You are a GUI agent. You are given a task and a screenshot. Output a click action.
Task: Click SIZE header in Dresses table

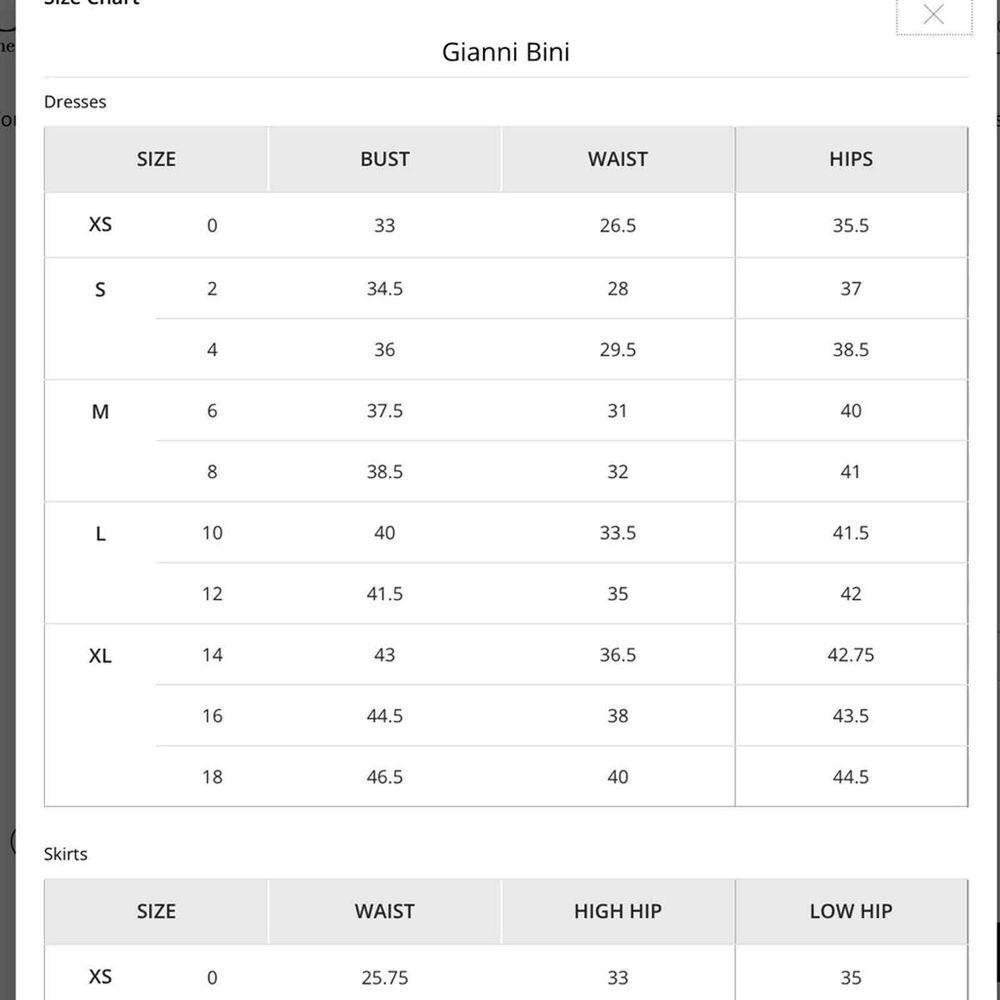156,159
